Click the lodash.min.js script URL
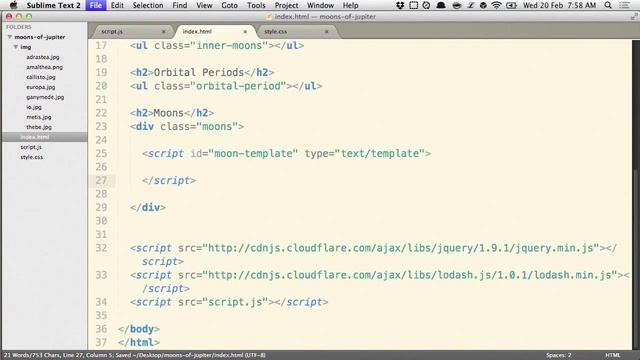The width and height of the screenshot is (640, 360). (x=410, y=275)
